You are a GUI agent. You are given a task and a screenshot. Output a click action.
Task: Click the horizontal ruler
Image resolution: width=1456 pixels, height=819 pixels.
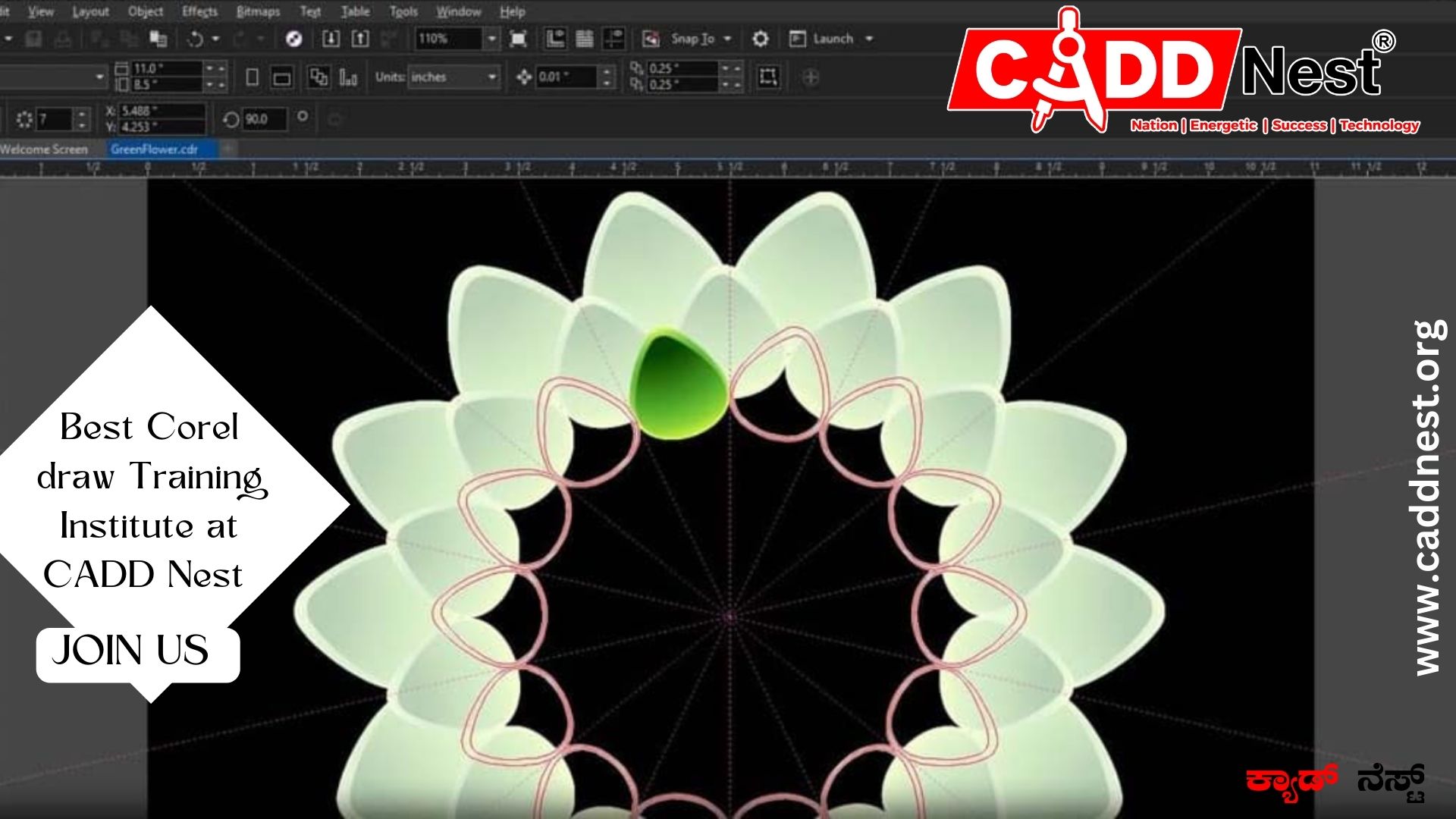click(x=728, y=168)
